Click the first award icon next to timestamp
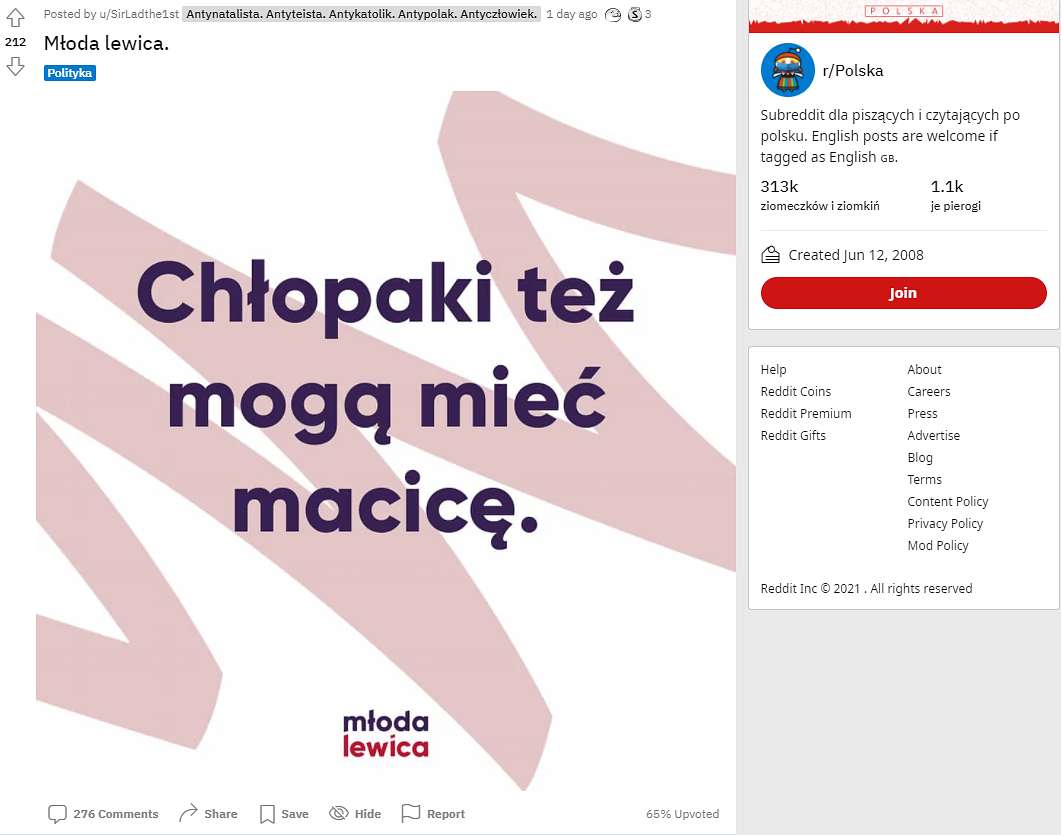 click(612, 14)
